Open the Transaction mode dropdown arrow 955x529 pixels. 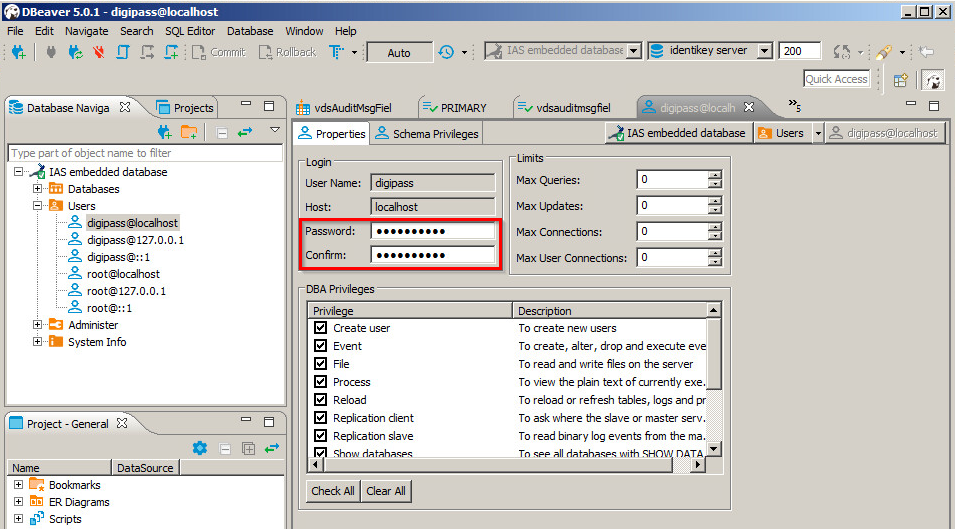tap(354, 53)
